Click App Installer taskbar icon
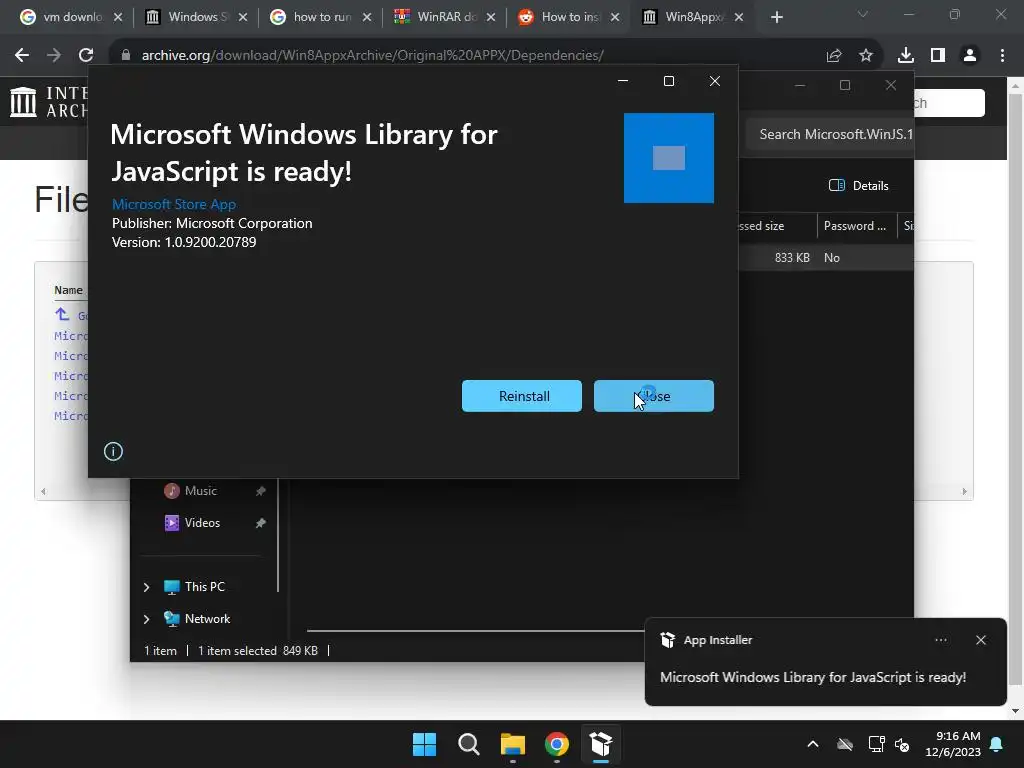This screenshot has width=1024, height=768. pos(600,744)
